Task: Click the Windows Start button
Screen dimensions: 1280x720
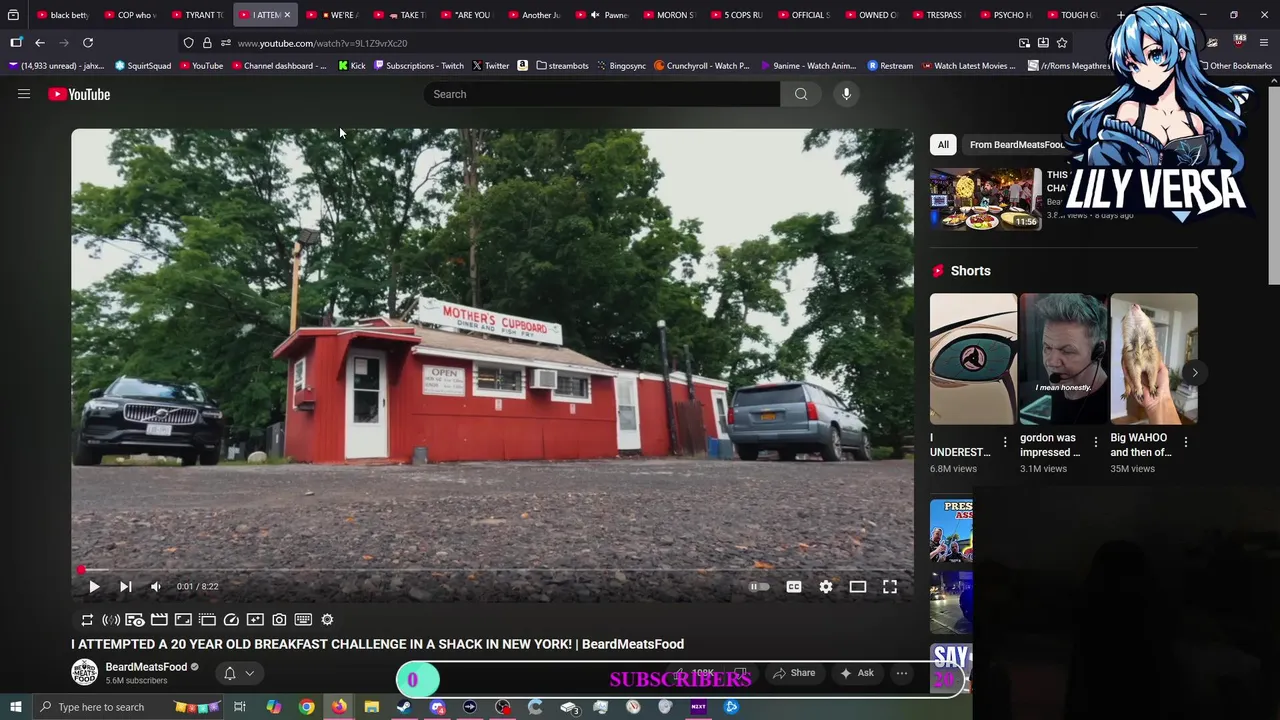Action: (x=16, y=707)
